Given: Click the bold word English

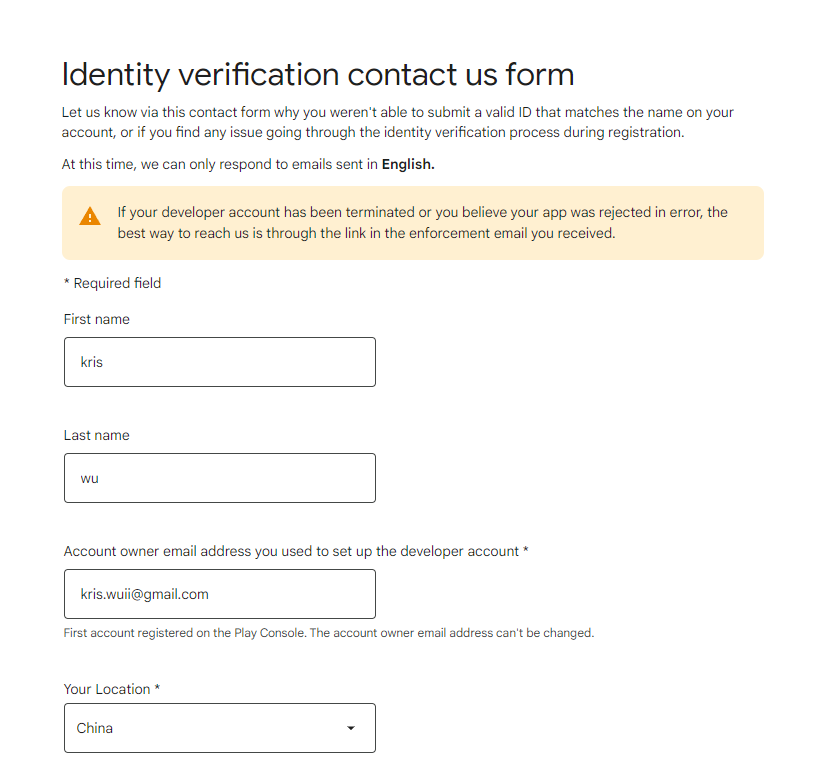Looking at the screenshot, I should (408, 164).
